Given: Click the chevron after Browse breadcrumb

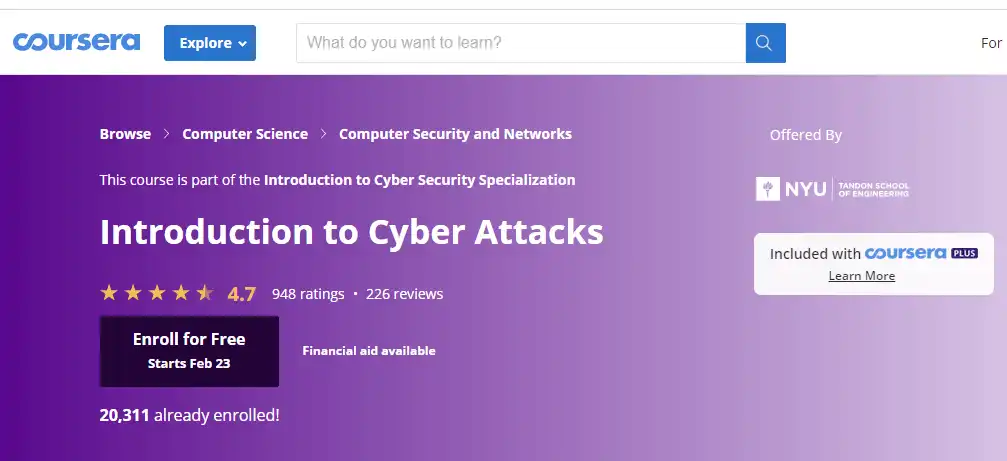Looking at the screenshot, I should 166,134.
